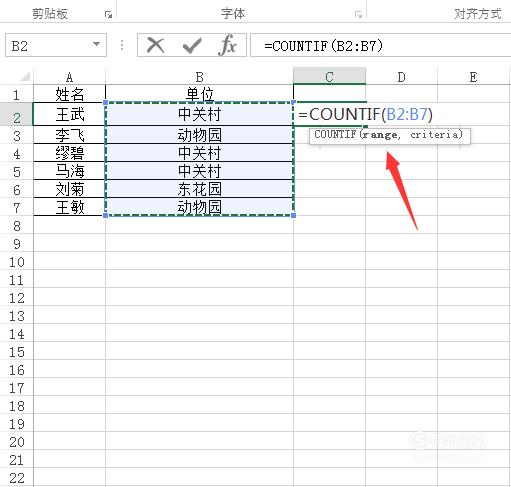This screenshot has width=511, height=487.
Task: Open the Insert Function fx dialog
Action: [x=228, y=45]
